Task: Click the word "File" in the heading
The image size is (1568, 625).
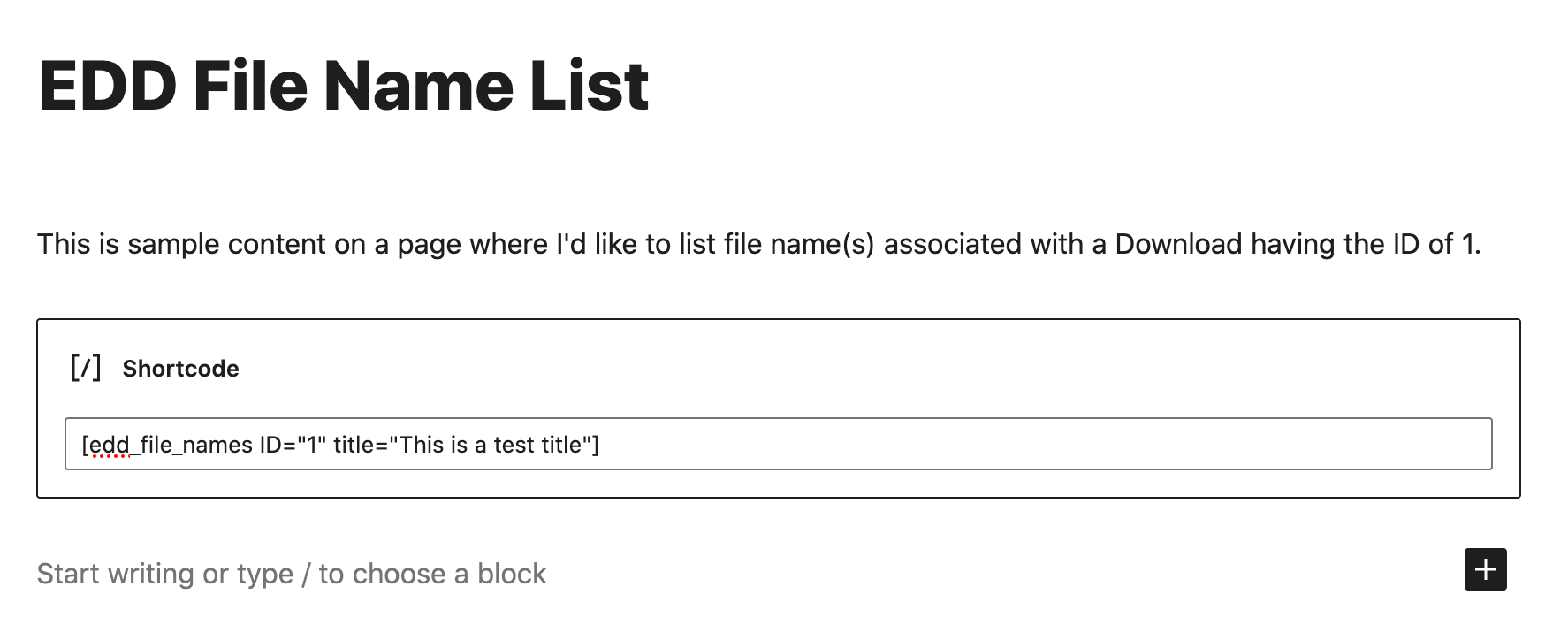Action: click(x=249, y=86)
